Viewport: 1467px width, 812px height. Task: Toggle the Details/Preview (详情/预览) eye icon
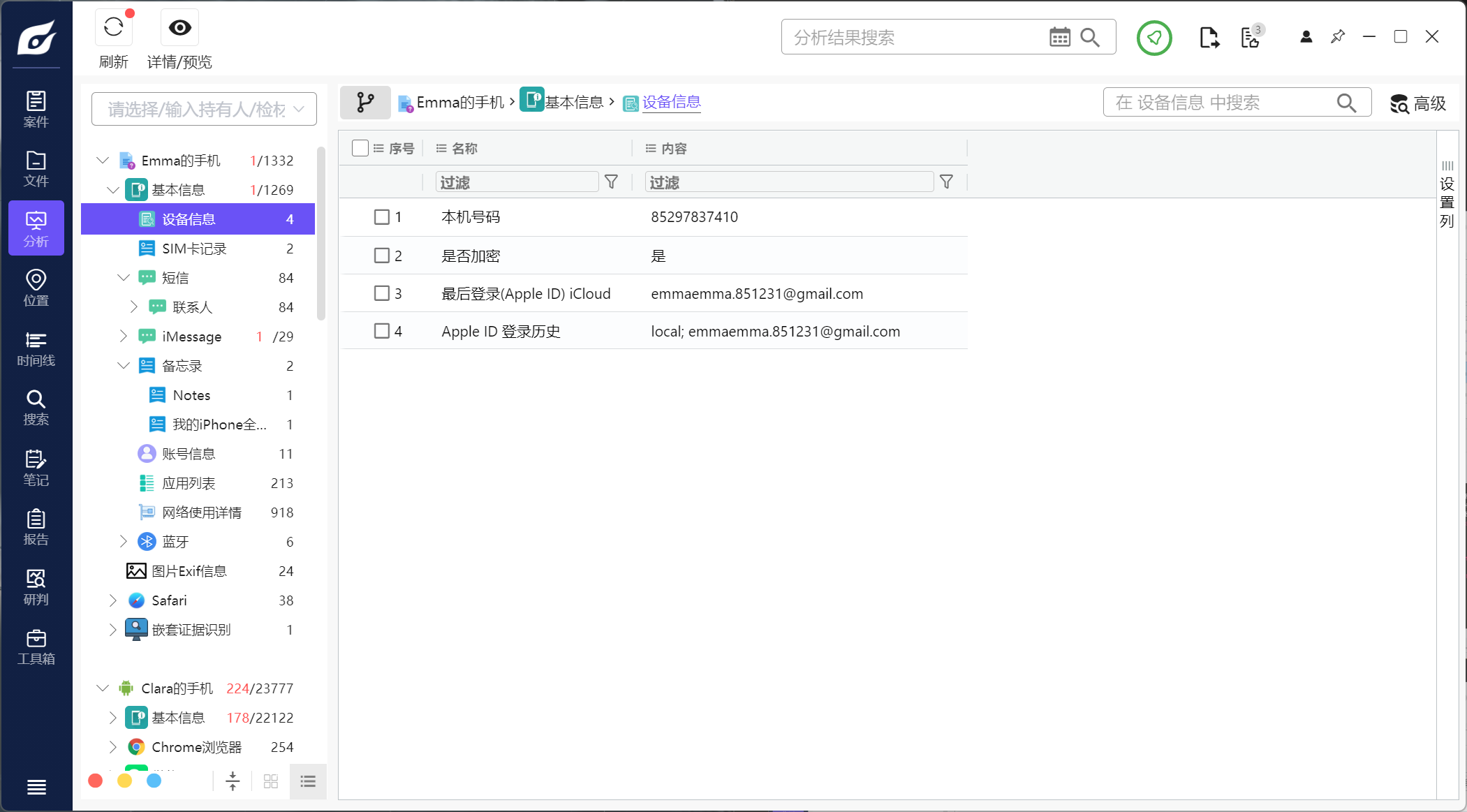[179, 28]
